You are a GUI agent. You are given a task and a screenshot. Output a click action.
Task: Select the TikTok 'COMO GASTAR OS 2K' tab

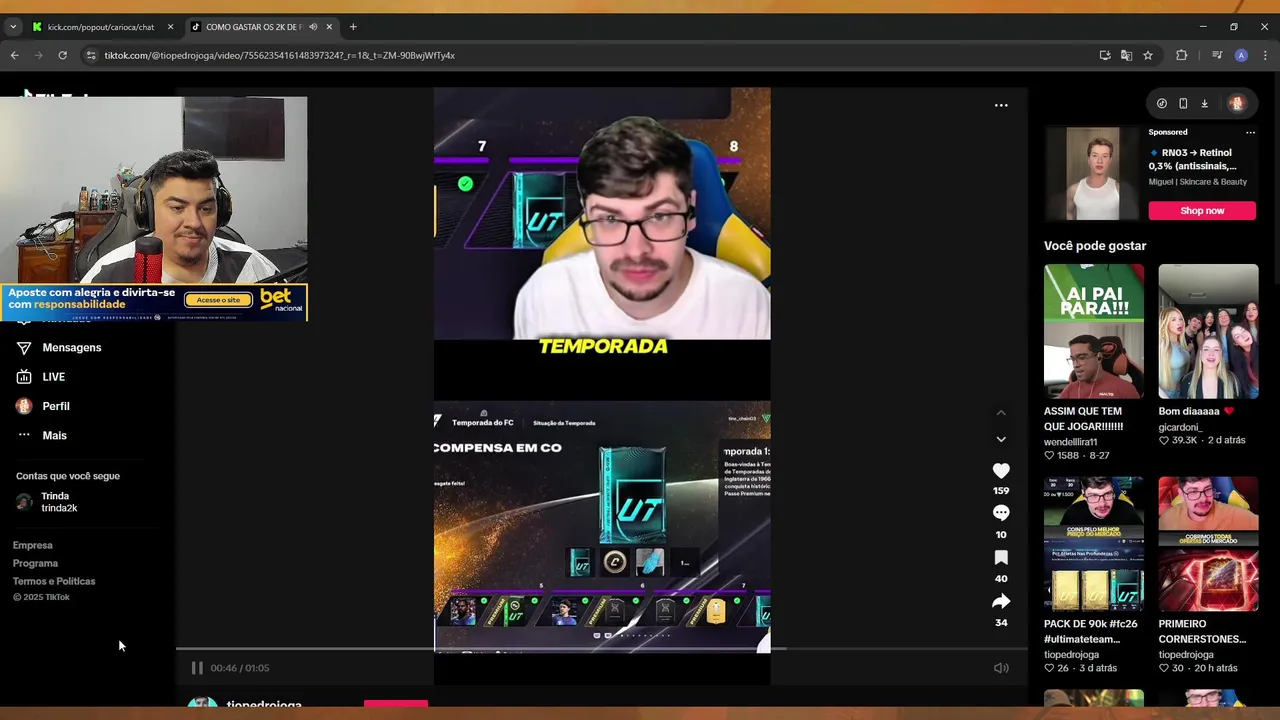tap(253, 27)
